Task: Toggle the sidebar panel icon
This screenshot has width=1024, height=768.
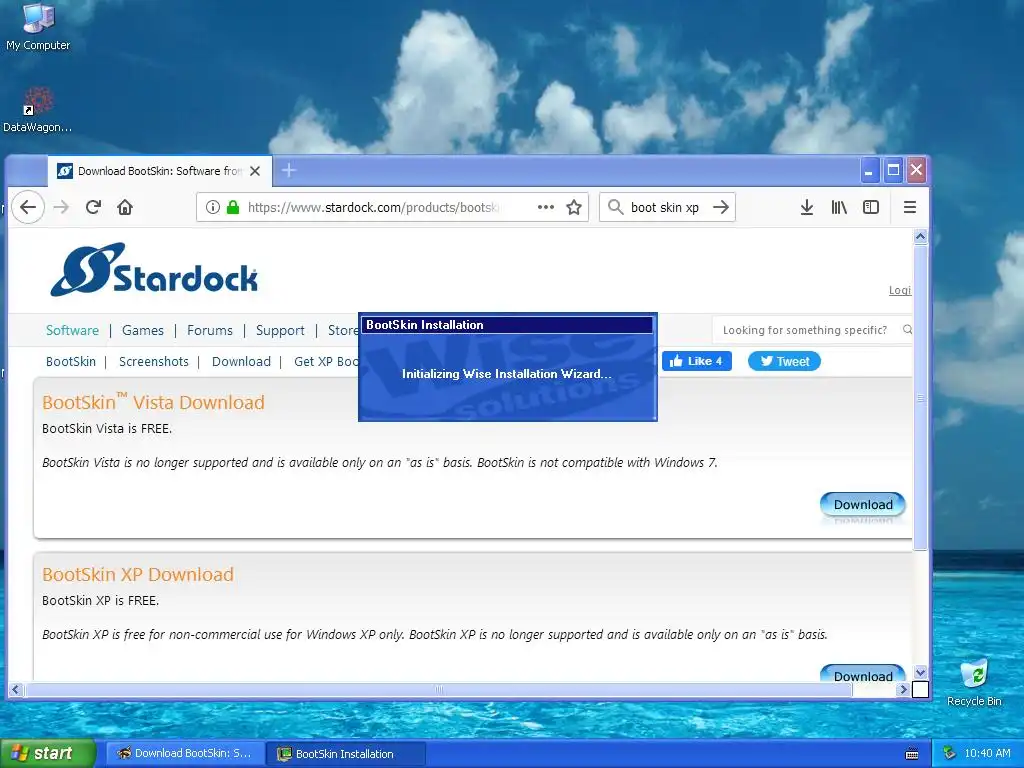Action: pyautogui.click(x=871, y=207)
